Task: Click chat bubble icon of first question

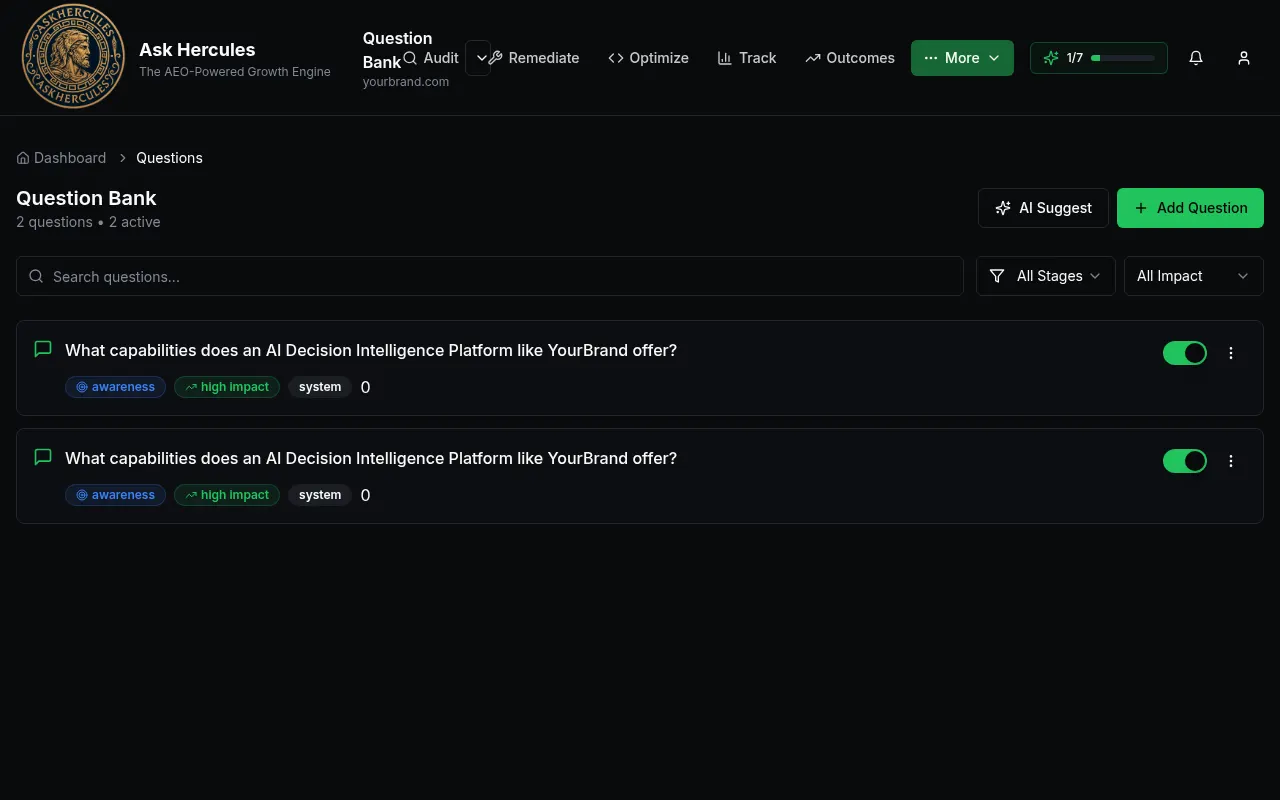Action: [x=43, y=349]
